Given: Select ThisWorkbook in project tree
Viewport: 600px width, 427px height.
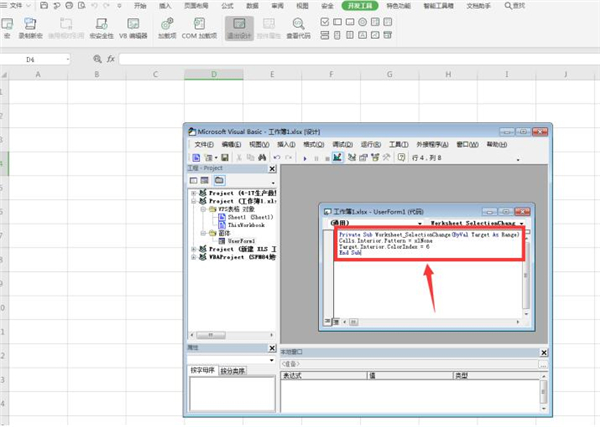Looking at the screenshot, I should (x=246, y=225).
